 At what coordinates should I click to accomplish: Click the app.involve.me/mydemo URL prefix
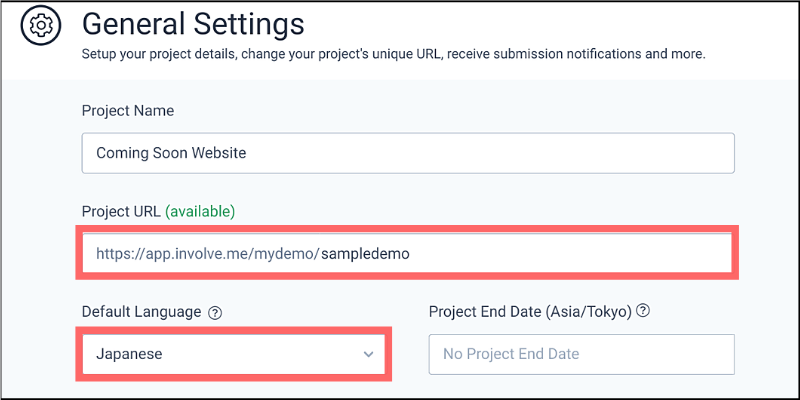click(207, 254)
